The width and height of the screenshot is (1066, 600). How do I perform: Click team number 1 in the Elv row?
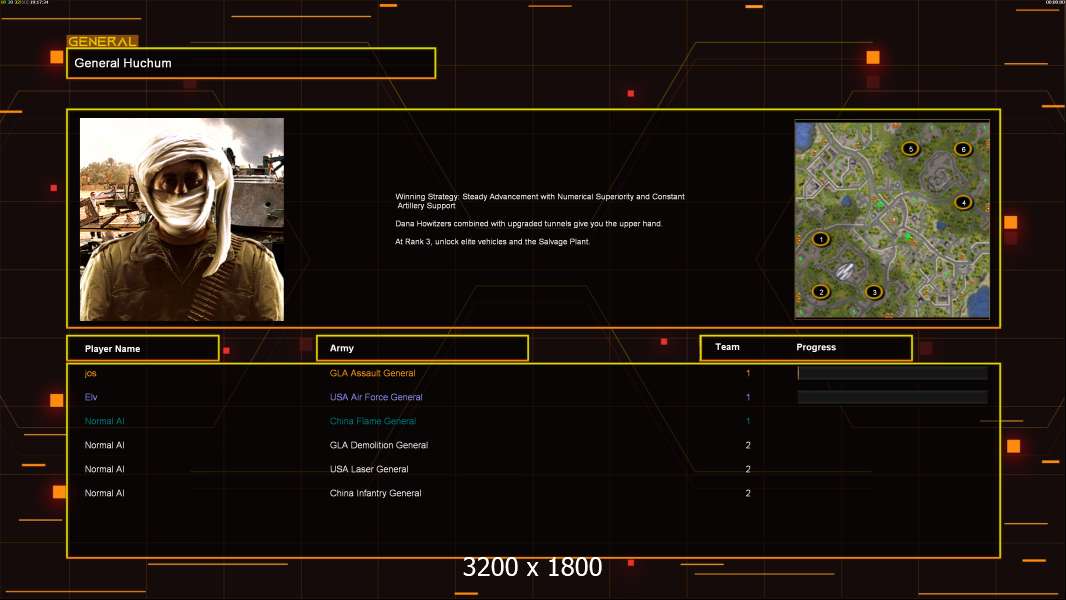pos(748,397)
